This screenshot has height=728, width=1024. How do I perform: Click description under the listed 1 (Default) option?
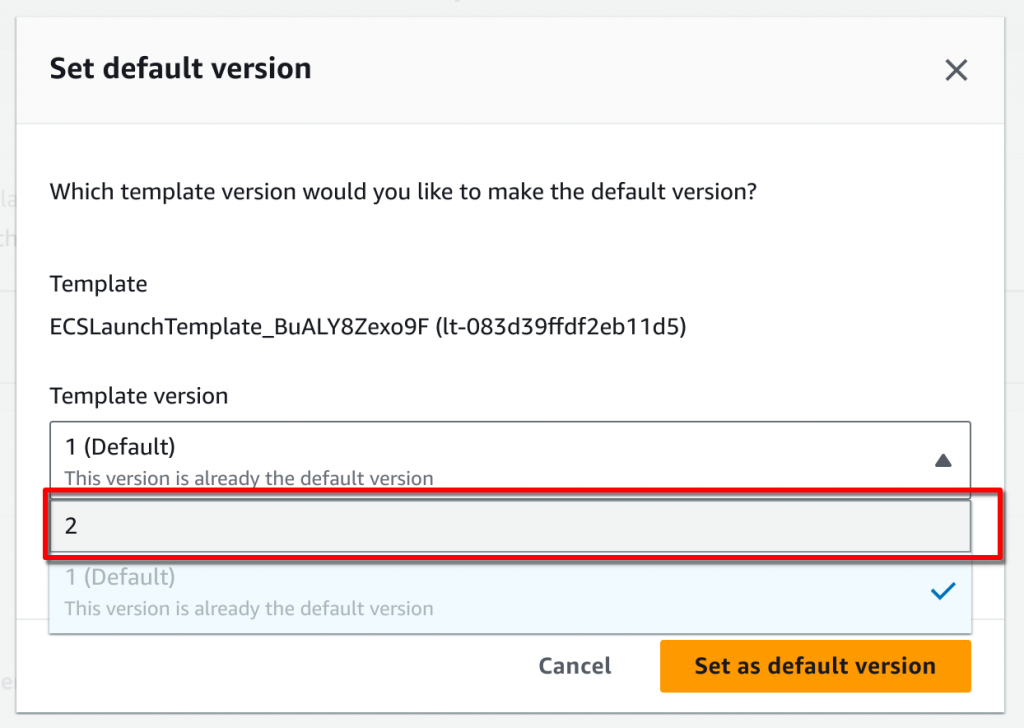click(249, 609)
